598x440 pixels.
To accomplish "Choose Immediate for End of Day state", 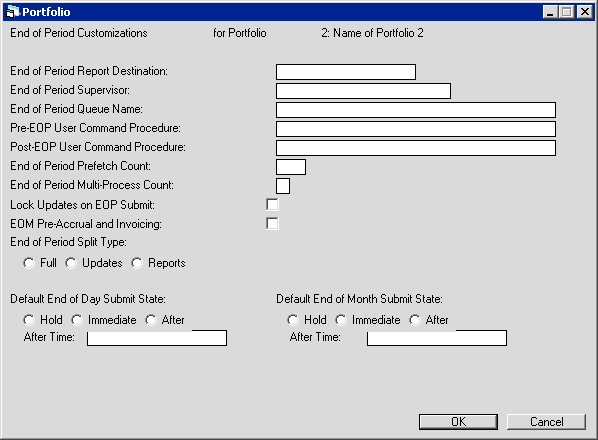I will click(x=77, y=320).
